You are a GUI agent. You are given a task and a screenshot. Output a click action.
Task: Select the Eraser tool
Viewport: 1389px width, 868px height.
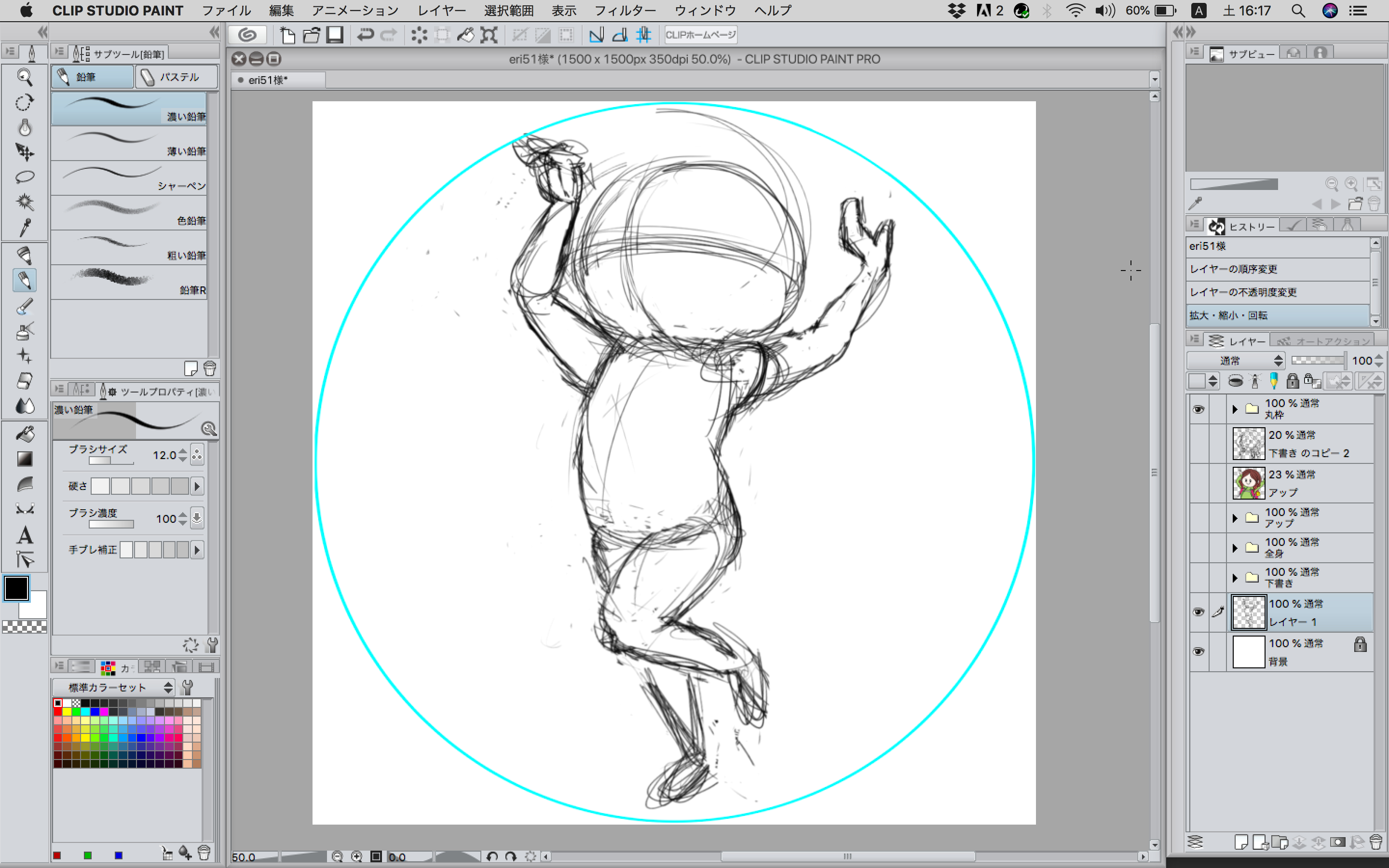tap(24, 380)
